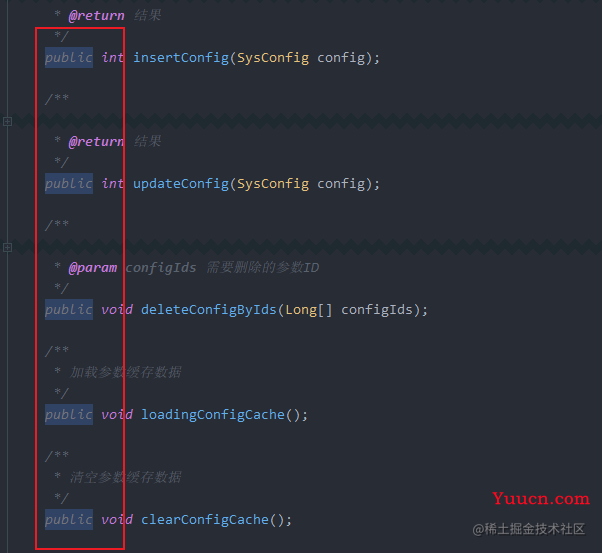Click the int return type of insertConfig
Viewport: 602px width, 553px height.
click(112, 58)
